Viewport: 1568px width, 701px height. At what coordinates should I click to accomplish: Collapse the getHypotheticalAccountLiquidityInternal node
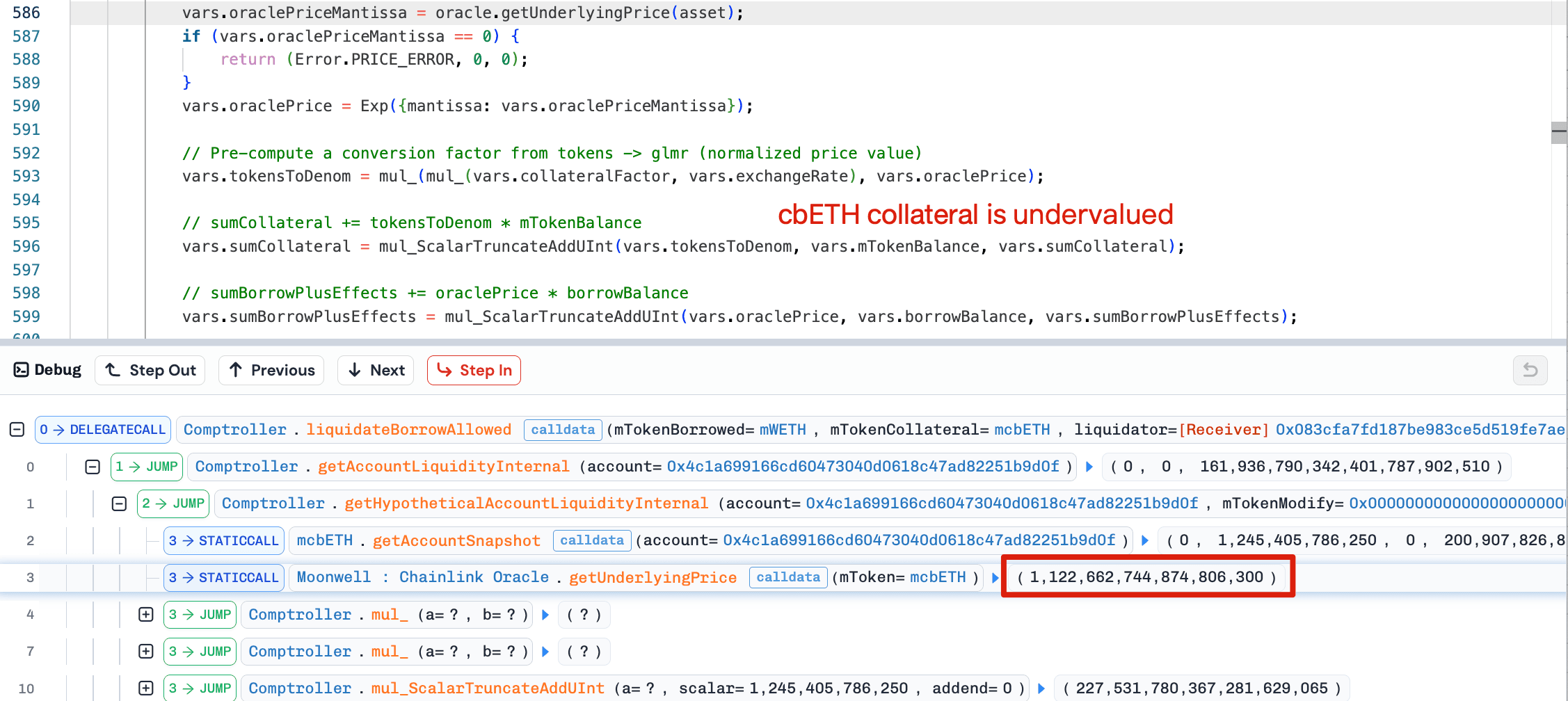[x=119, y=503]
